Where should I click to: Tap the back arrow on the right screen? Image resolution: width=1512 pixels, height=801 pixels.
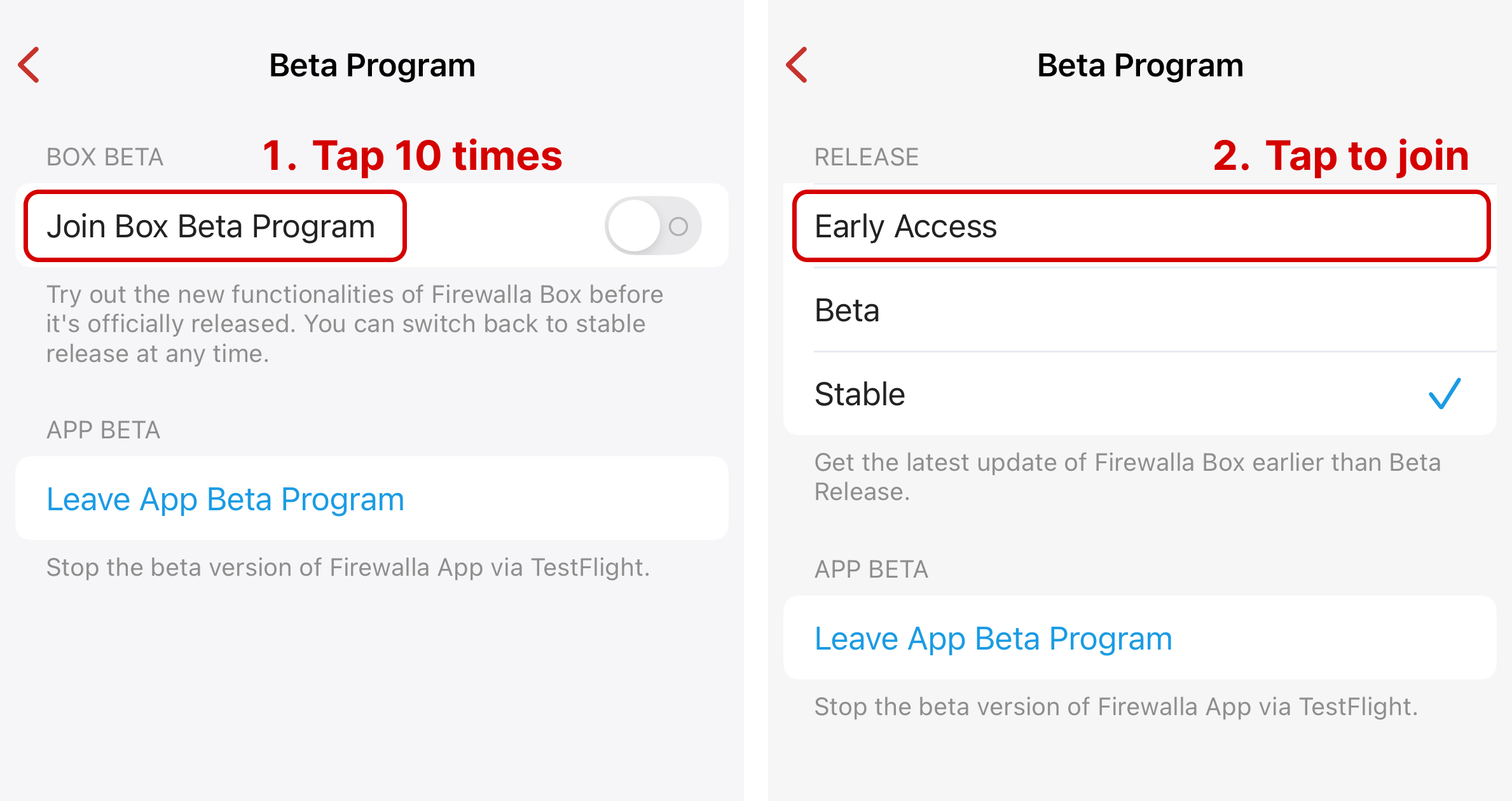(797, 65)
